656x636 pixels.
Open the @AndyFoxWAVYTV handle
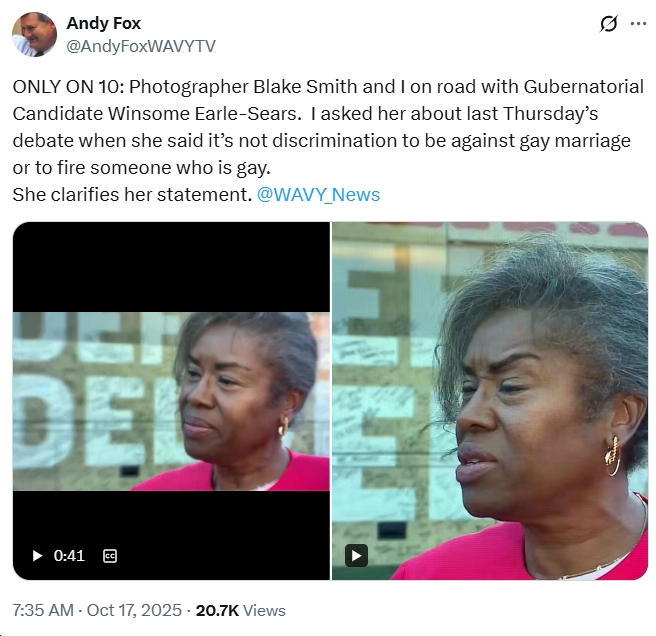tap(141, 46)
